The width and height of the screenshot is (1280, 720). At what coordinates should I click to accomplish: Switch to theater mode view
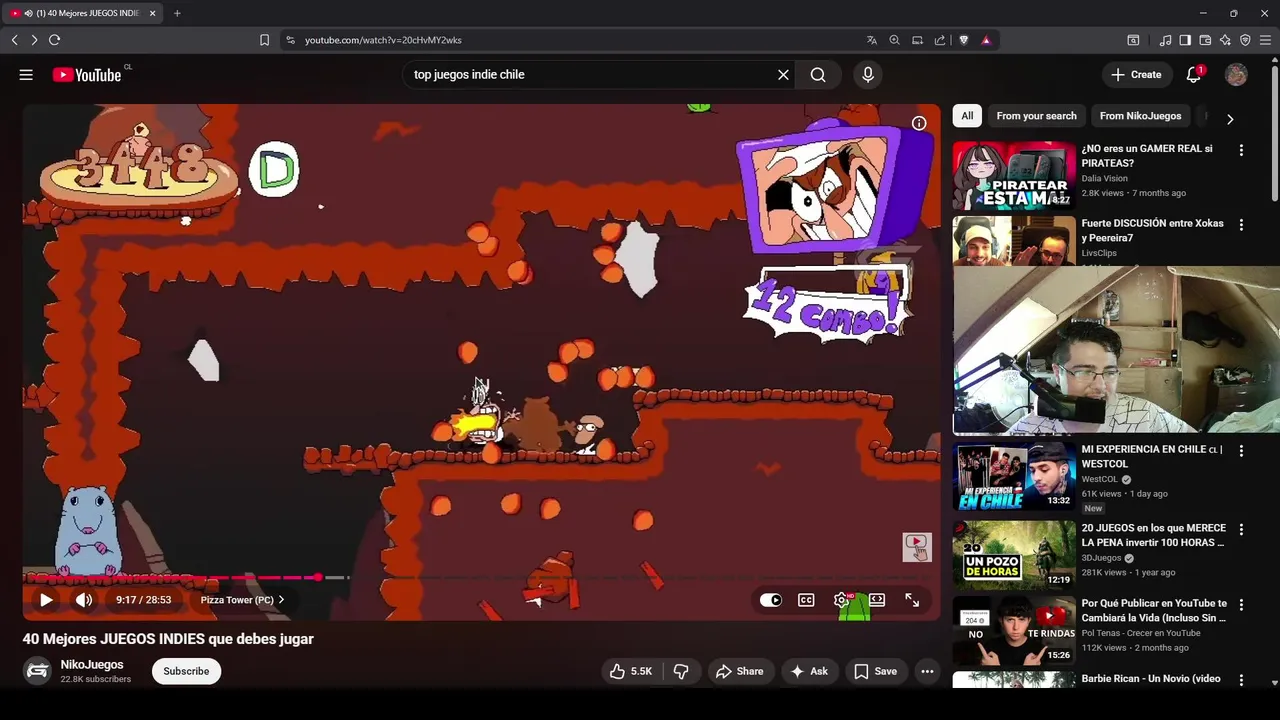coord(877,600)
